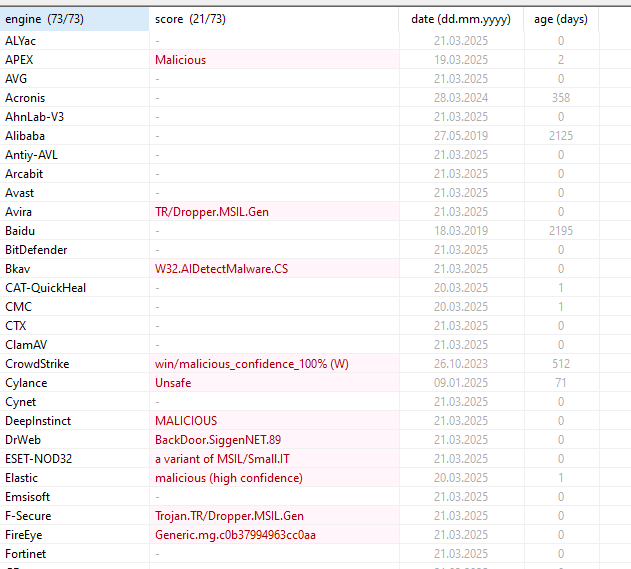Select the Acronis engine name
The image size is (631, 569).
pyautogui.click(x=25, y=98)
